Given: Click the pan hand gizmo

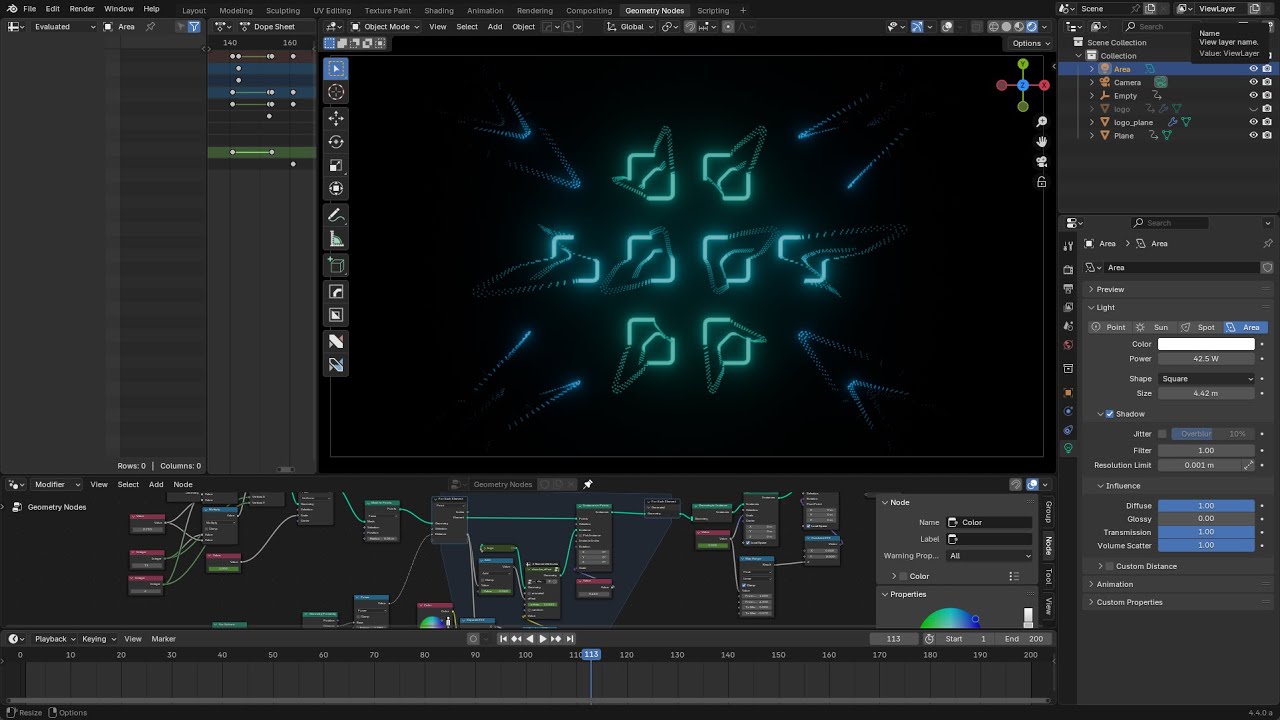Looking at the screenshot, I should 1041,142.
